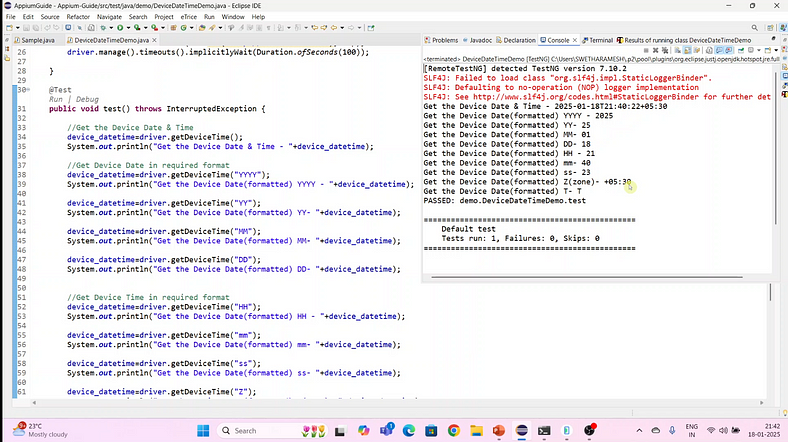Viewport: 788px width, 442px height.
Task: Click the New file toolbar icon
Action: click(9, 28)
